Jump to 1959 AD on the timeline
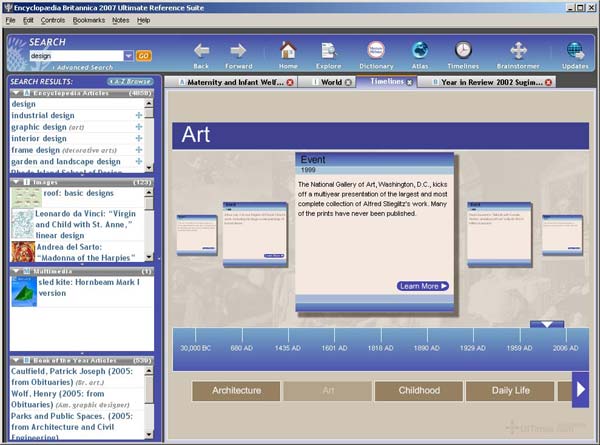This screenshot has width=600, height=445. (x=519, y=348)
